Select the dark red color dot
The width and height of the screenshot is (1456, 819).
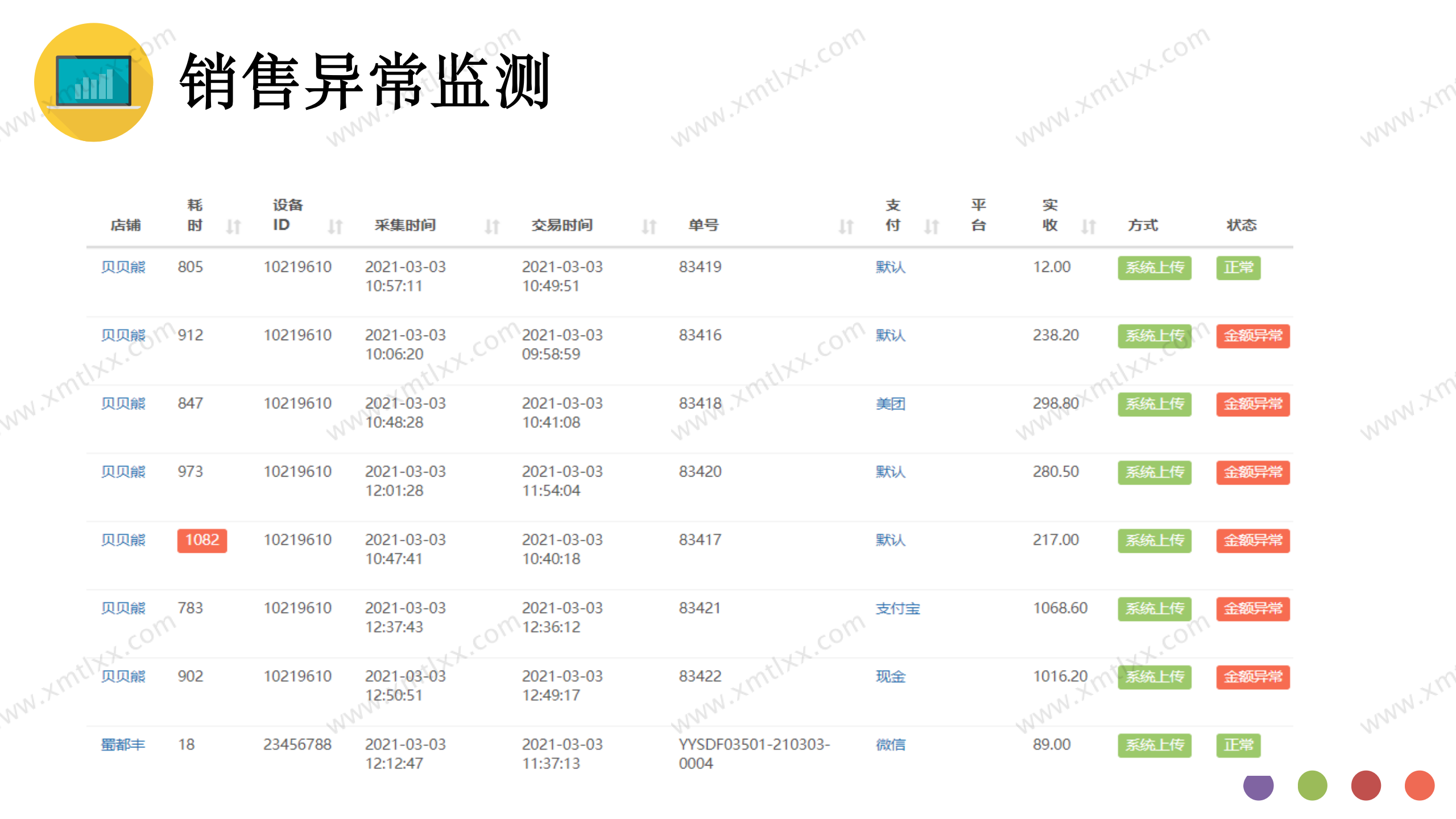click(x=1366, y=785)
